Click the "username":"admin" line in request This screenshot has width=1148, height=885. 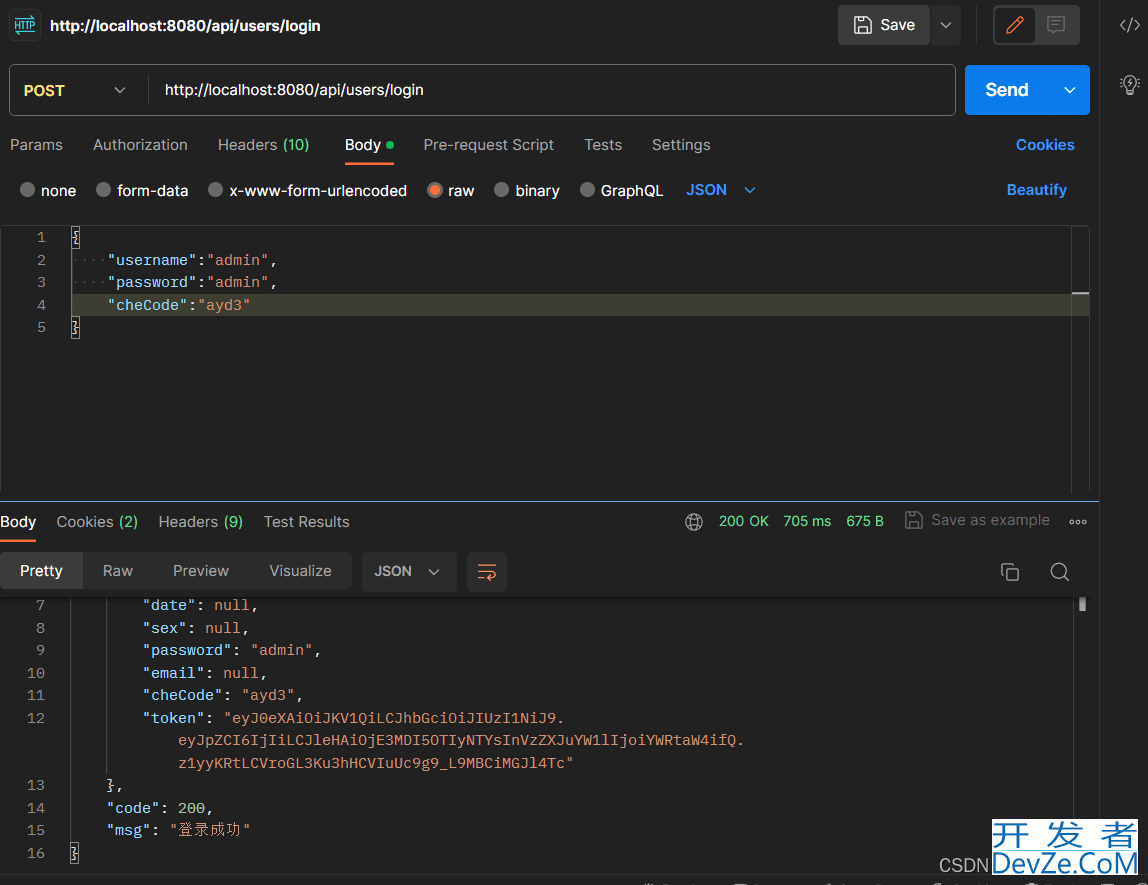pyautogui.click(x=193, y=261)
